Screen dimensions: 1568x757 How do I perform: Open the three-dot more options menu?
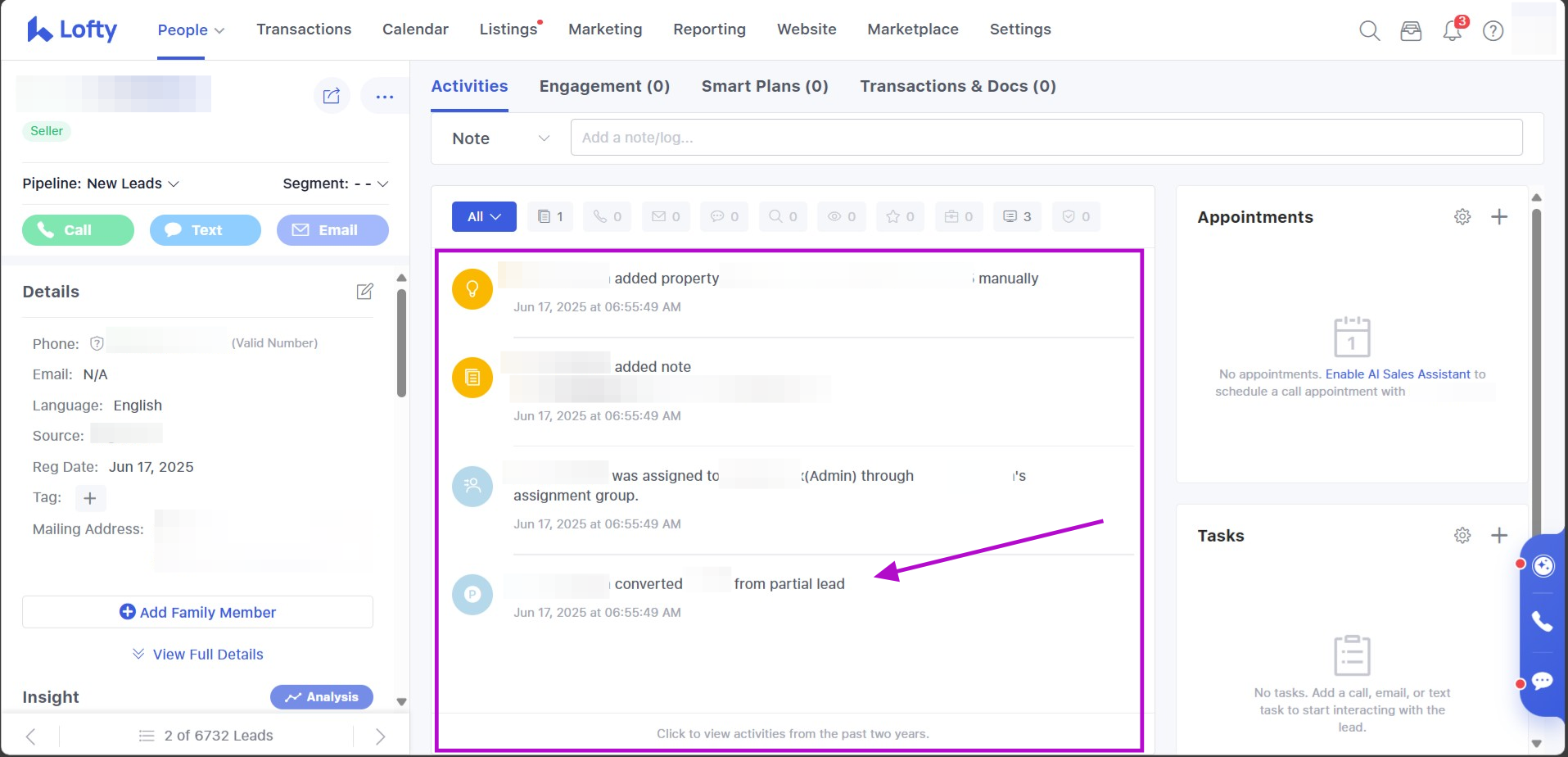[384, 97]
